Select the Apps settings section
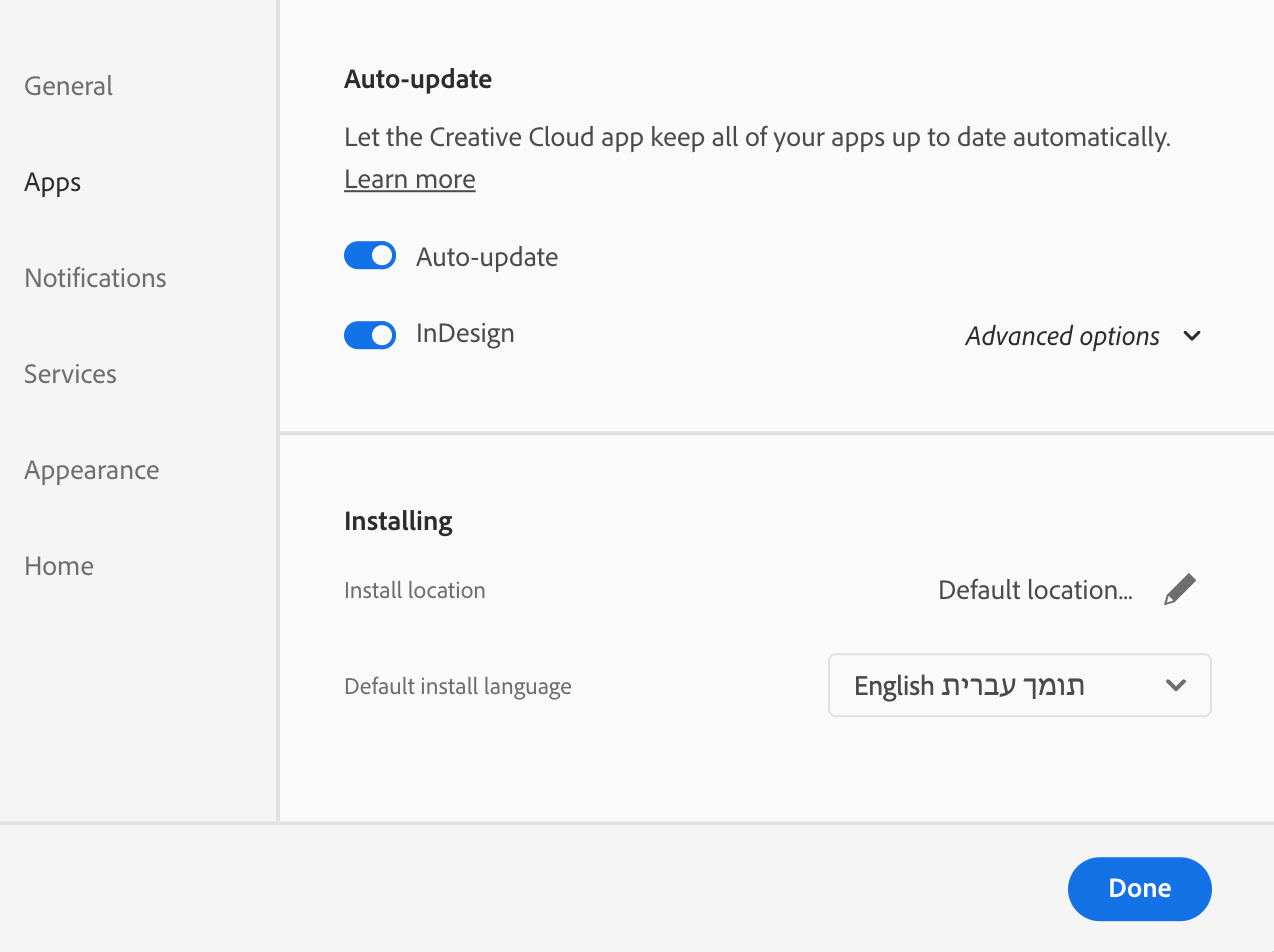 click(x=52, y=182)
